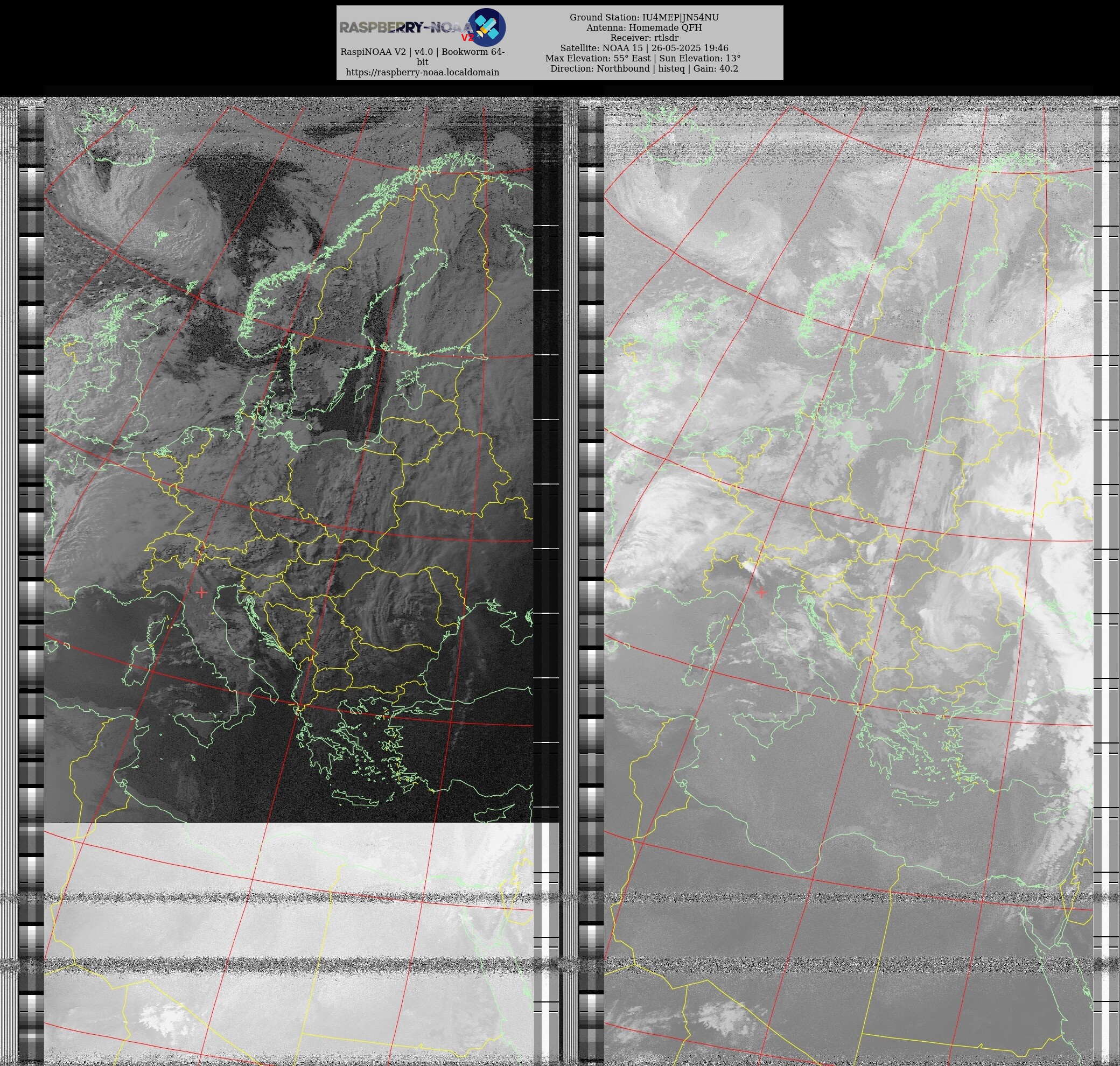This screenshot has height=1066, width=1120.
Task: Open the https://raspberry-noaa.localdomain link
Action: tap(422, 72)
